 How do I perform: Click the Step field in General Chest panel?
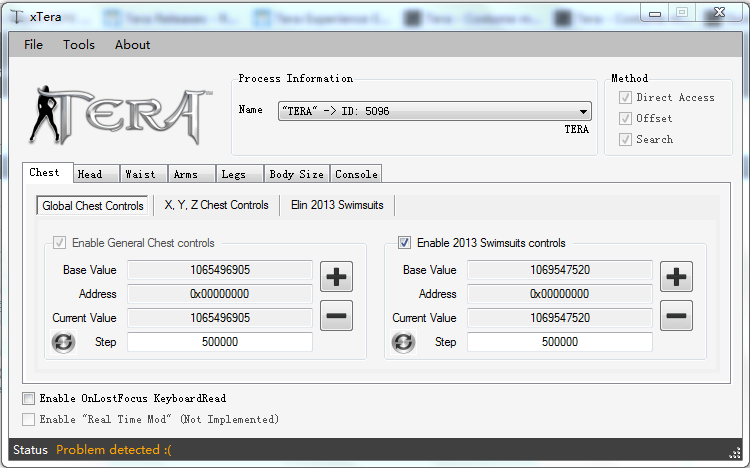pyautogui.click(x=220, y=342)
